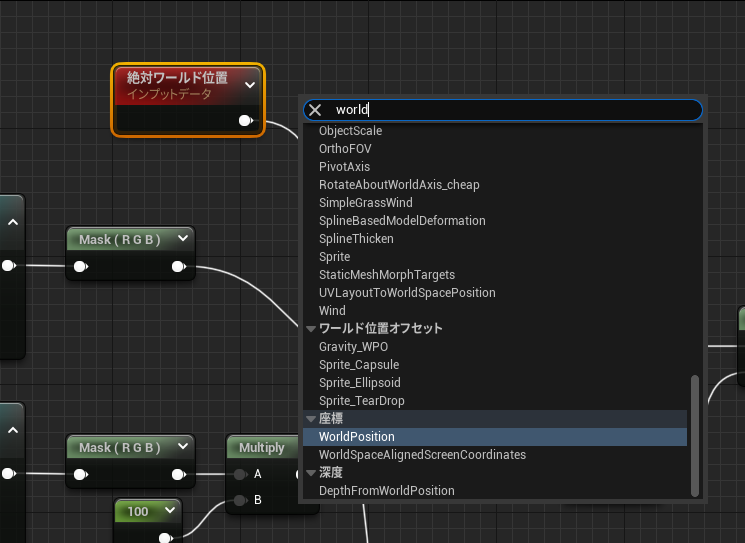This screenshot has width=745, height=543.
Task: Click the upper left node's output pin
Action: point(9,266)
